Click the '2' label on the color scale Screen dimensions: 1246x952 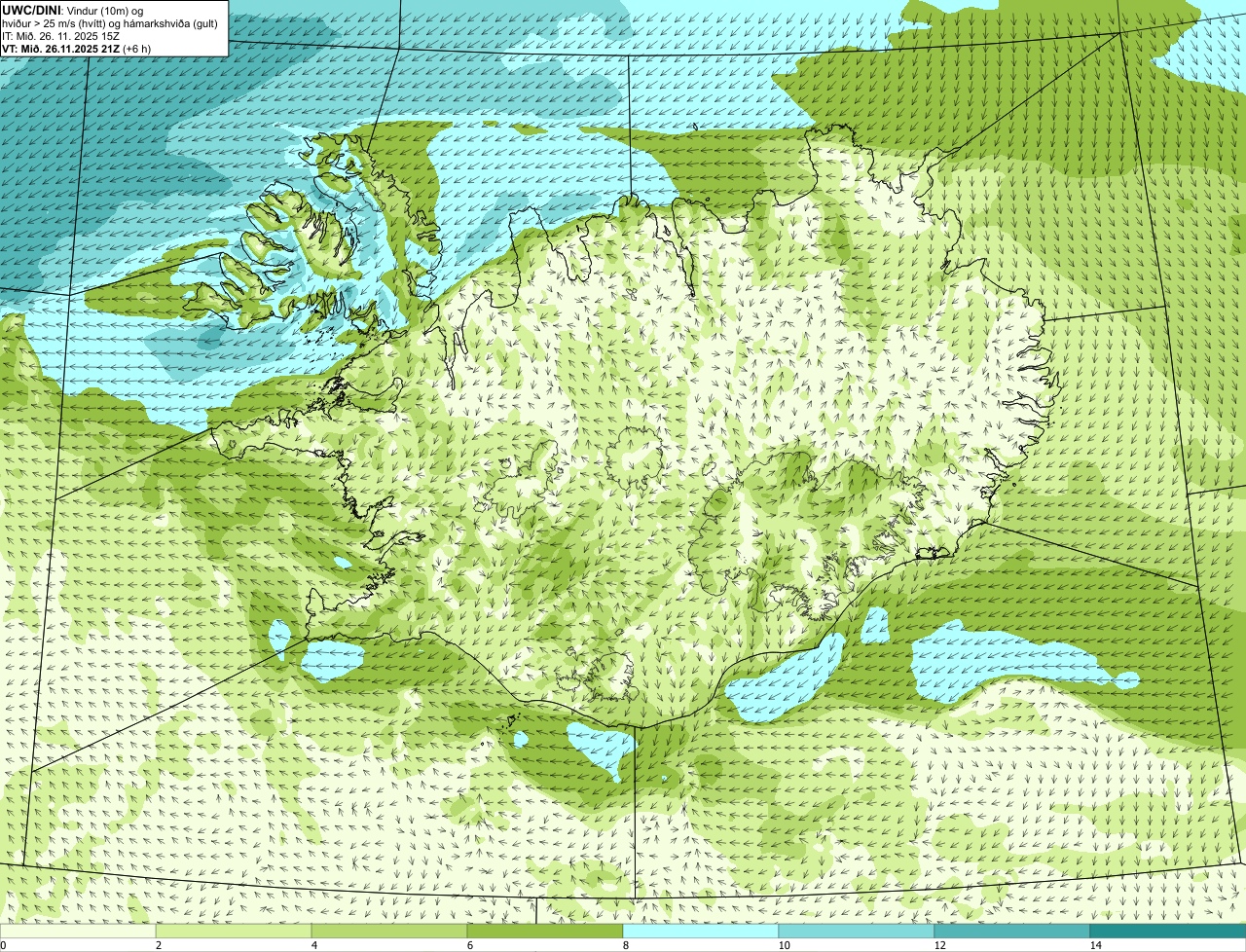158,945
